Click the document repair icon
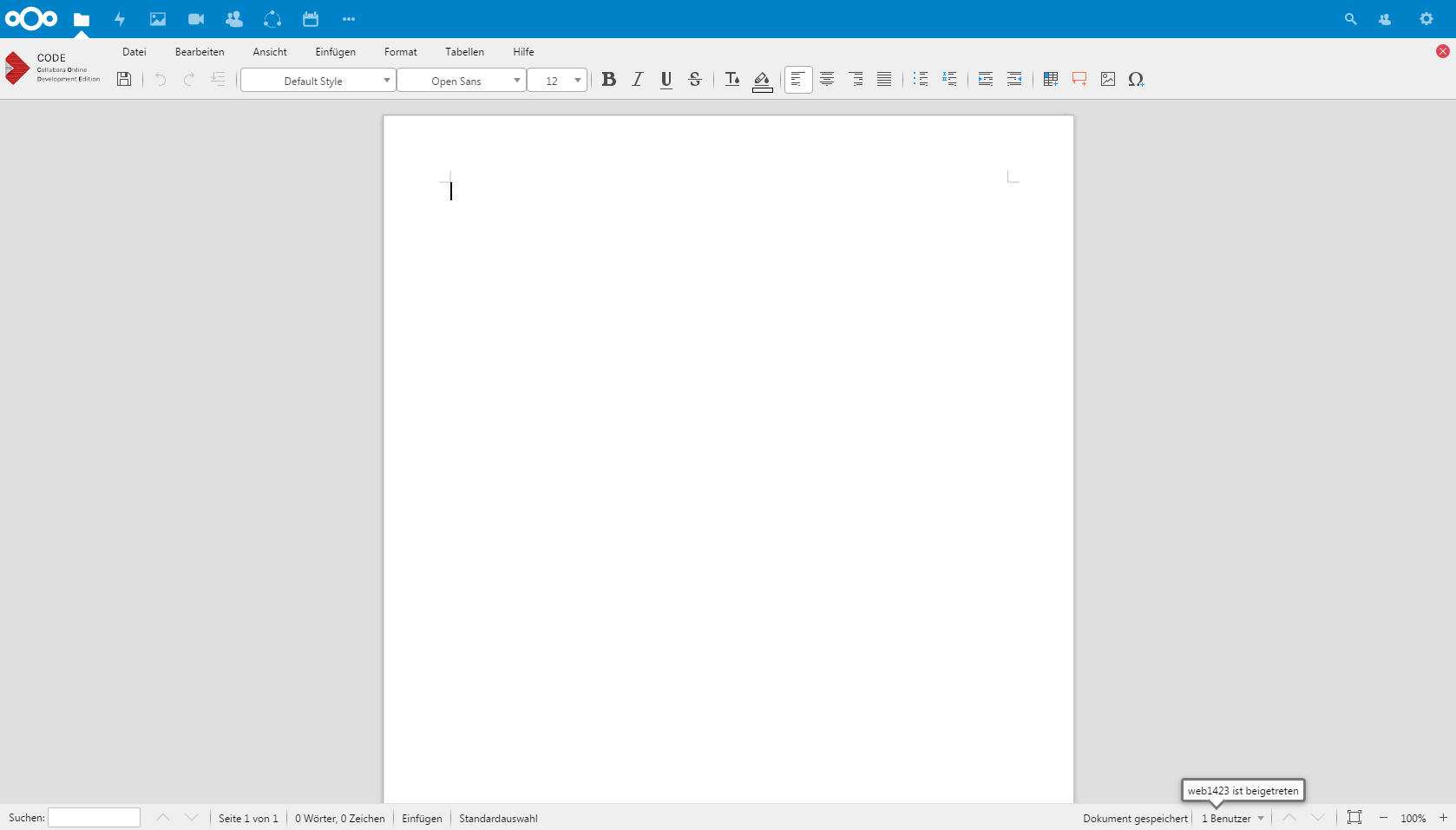 click(218, 79)
